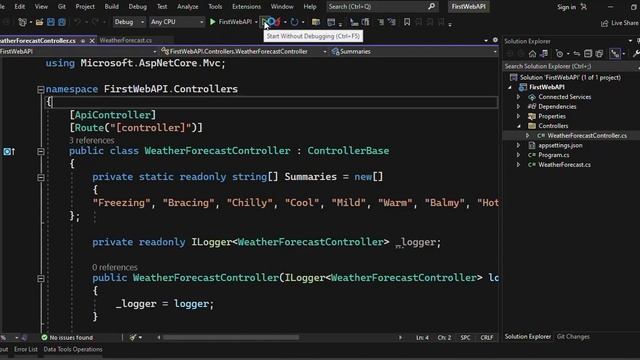Collapse the WeatherForecastController class code block
This screenshot has width=640, height=360.
40,151
